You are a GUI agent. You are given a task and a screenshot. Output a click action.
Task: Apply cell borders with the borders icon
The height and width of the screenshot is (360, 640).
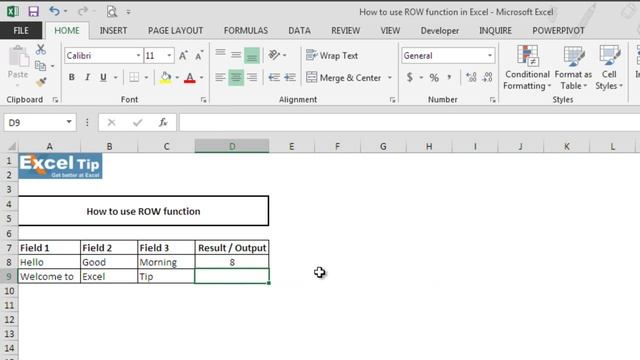point(134,77)
